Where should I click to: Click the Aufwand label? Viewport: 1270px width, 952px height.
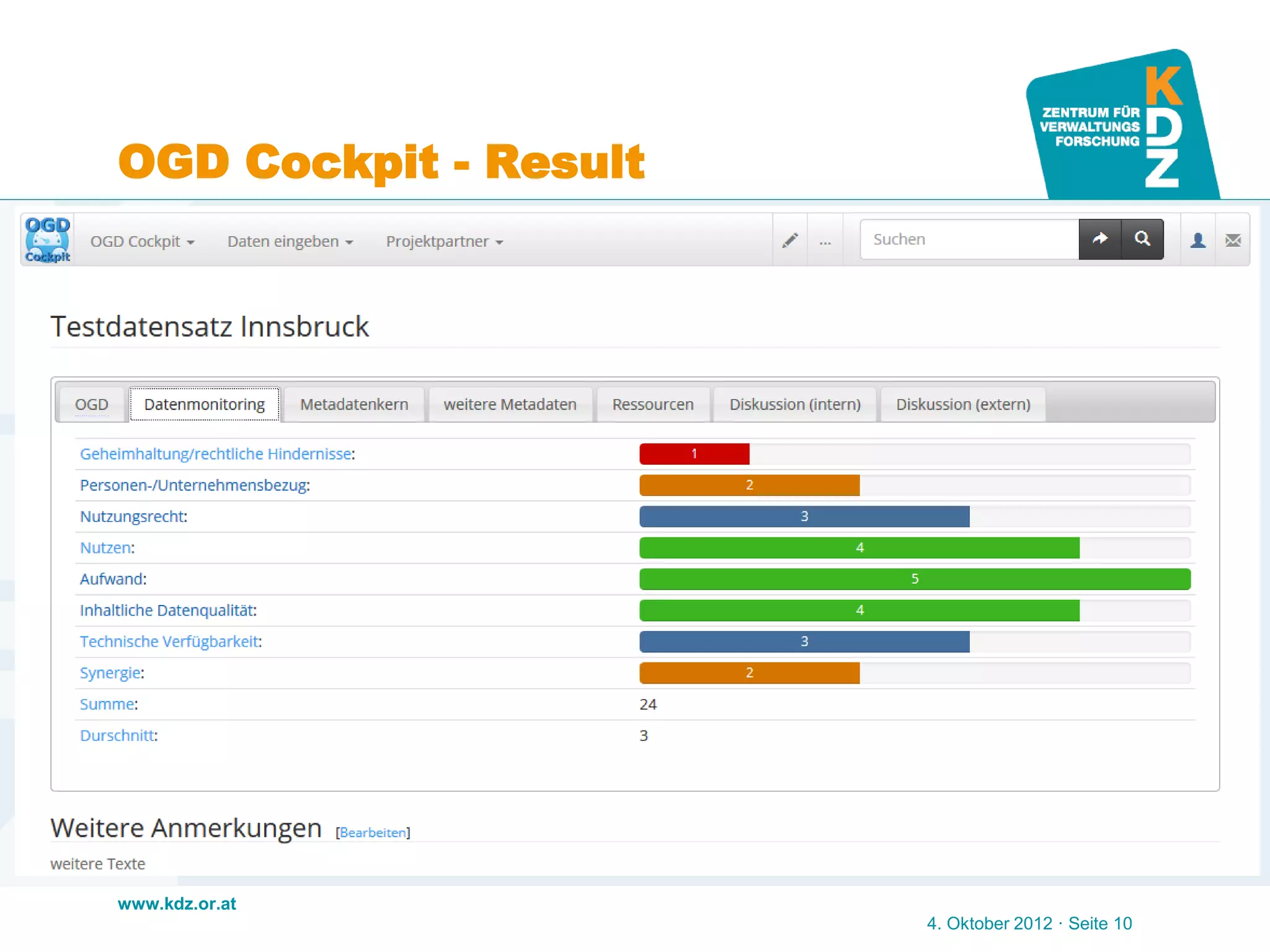113,579
